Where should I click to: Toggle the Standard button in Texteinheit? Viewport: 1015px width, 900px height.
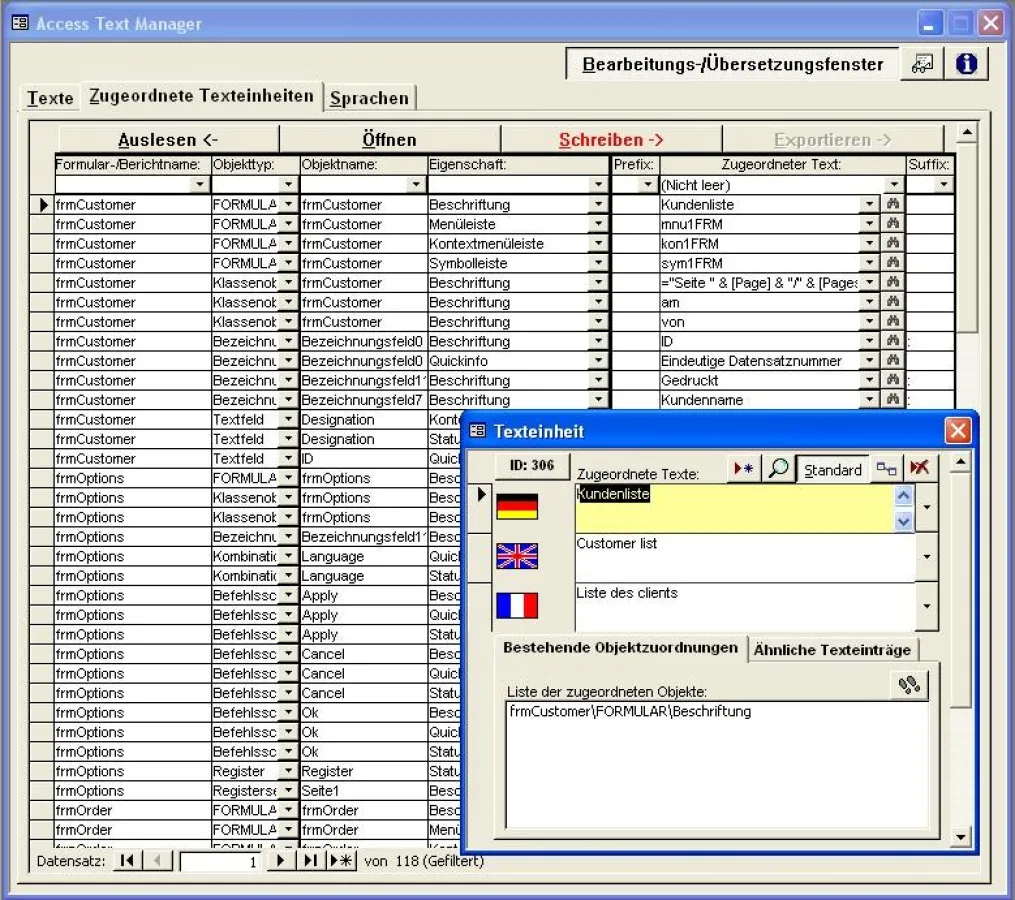pos(832,469)
